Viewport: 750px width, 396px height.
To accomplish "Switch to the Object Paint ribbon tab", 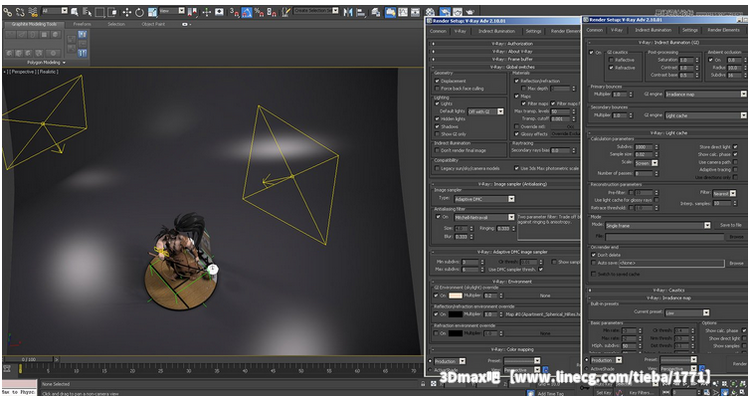I will point(153,24).
